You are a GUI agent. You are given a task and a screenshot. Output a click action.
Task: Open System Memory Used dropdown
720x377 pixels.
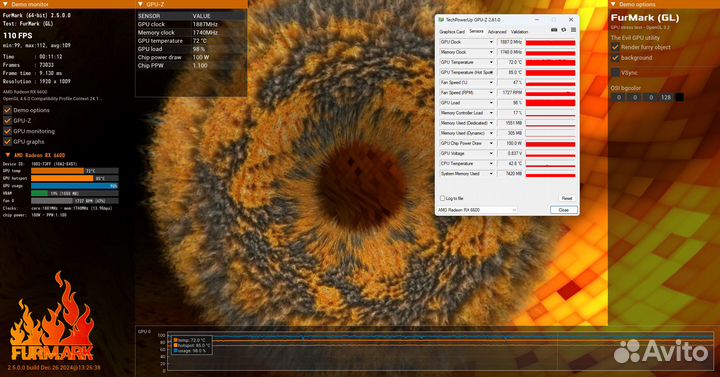pos(491,174)
